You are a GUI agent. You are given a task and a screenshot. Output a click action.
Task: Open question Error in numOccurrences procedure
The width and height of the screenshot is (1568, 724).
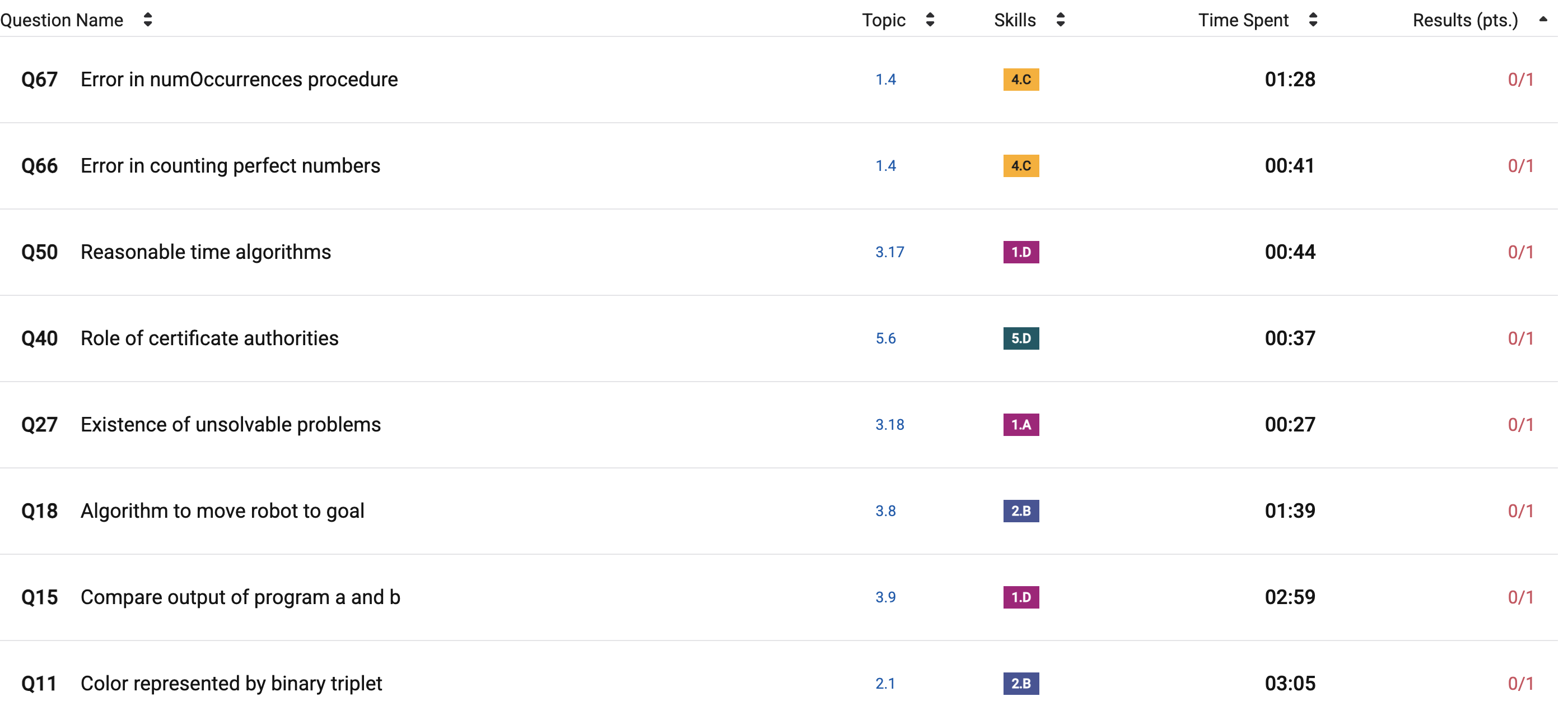click(240, 80)
